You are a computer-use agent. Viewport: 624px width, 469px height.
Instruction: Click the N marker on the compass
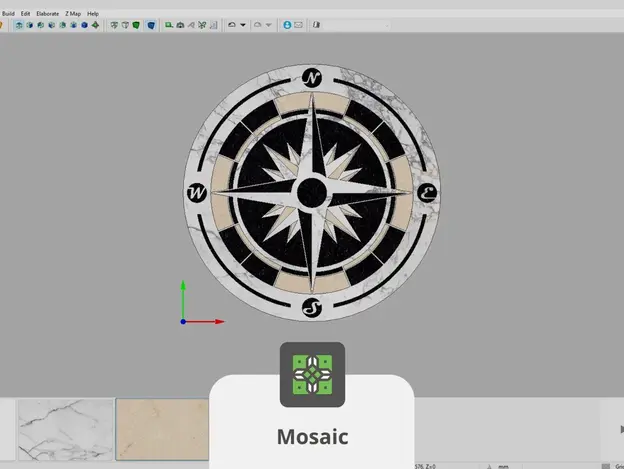(312, 79)
